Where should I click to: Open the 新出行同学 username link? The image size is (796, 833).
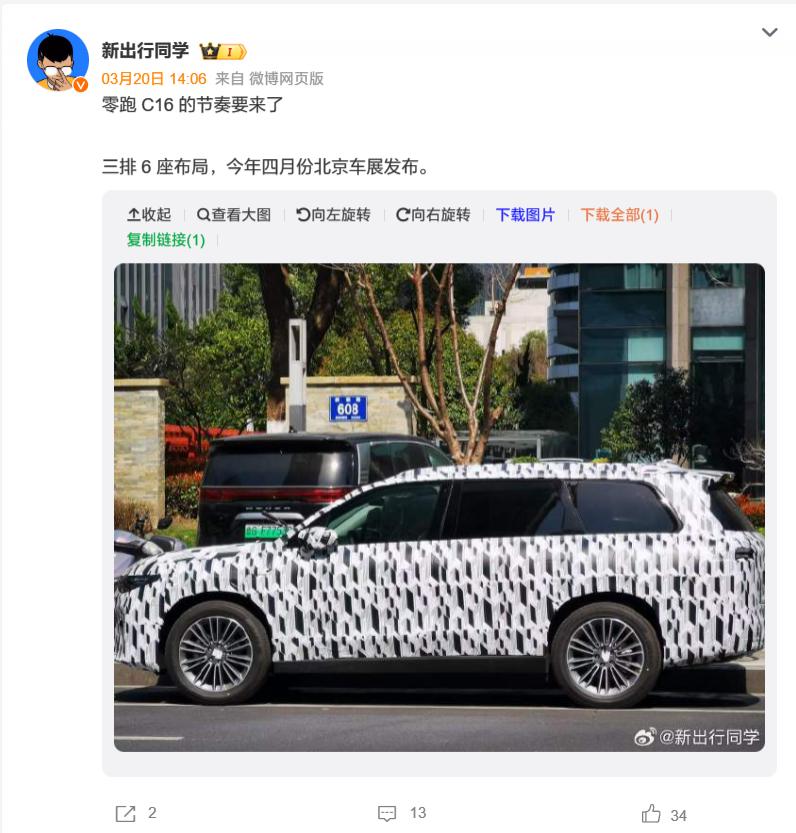coord(145,51)
